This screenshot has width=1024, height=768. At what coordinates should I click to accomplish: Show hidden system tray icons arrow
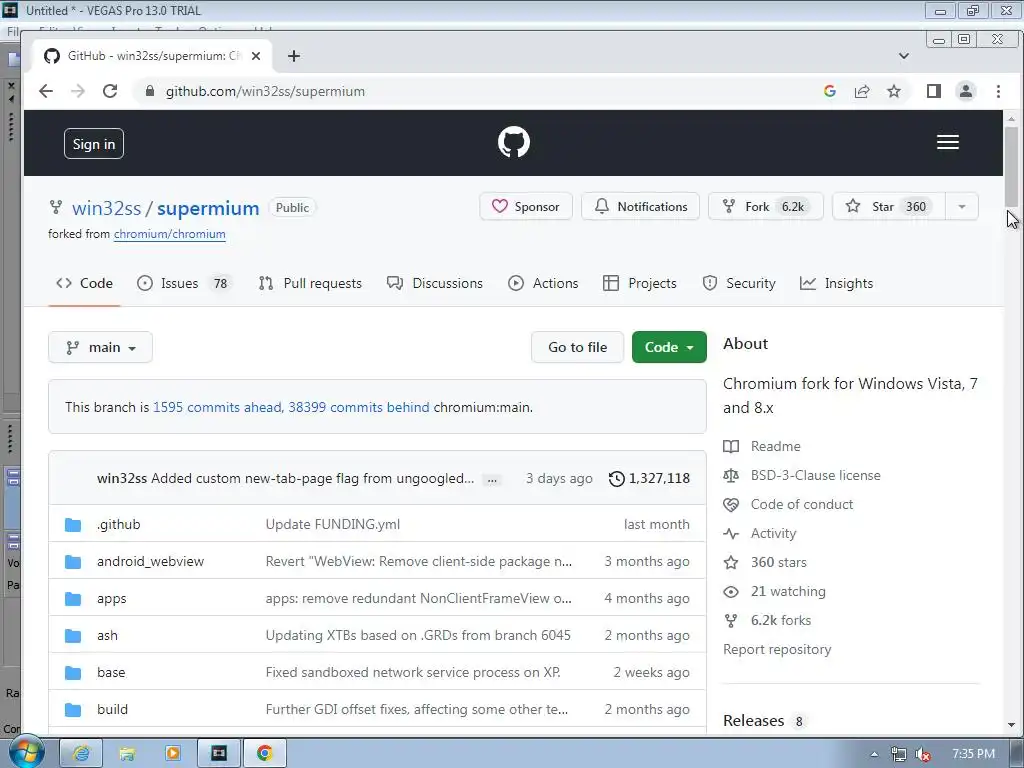874,754
